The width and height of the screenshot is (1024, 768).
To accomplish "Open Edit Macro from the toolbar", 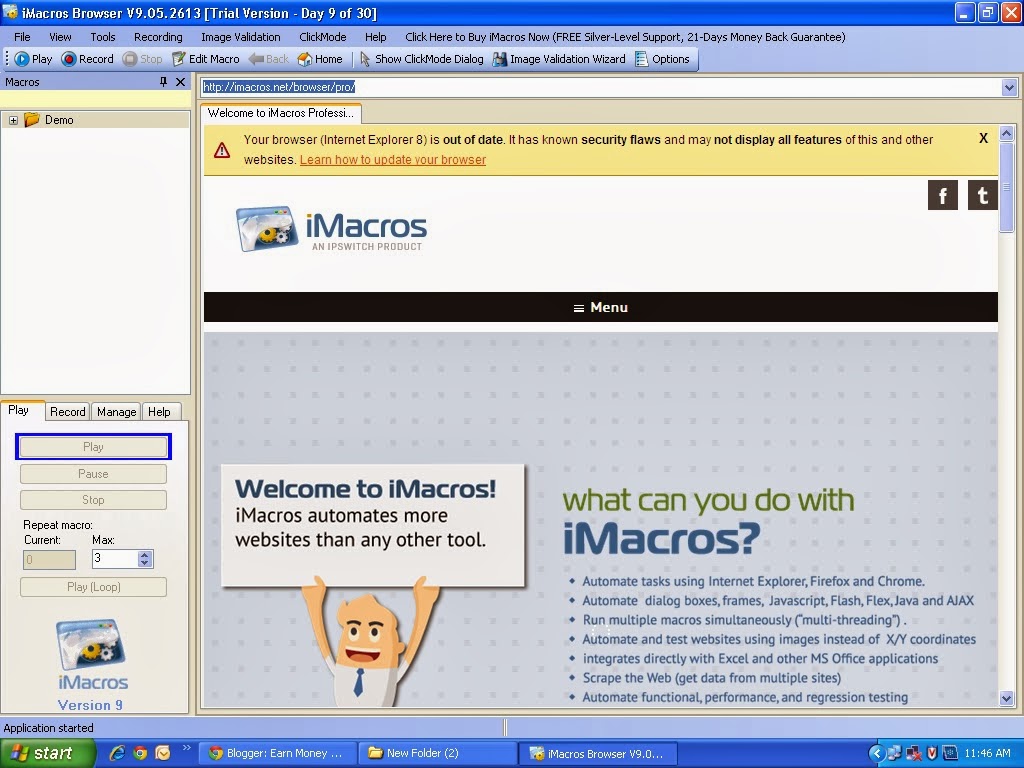I will (x=206, y=59).
